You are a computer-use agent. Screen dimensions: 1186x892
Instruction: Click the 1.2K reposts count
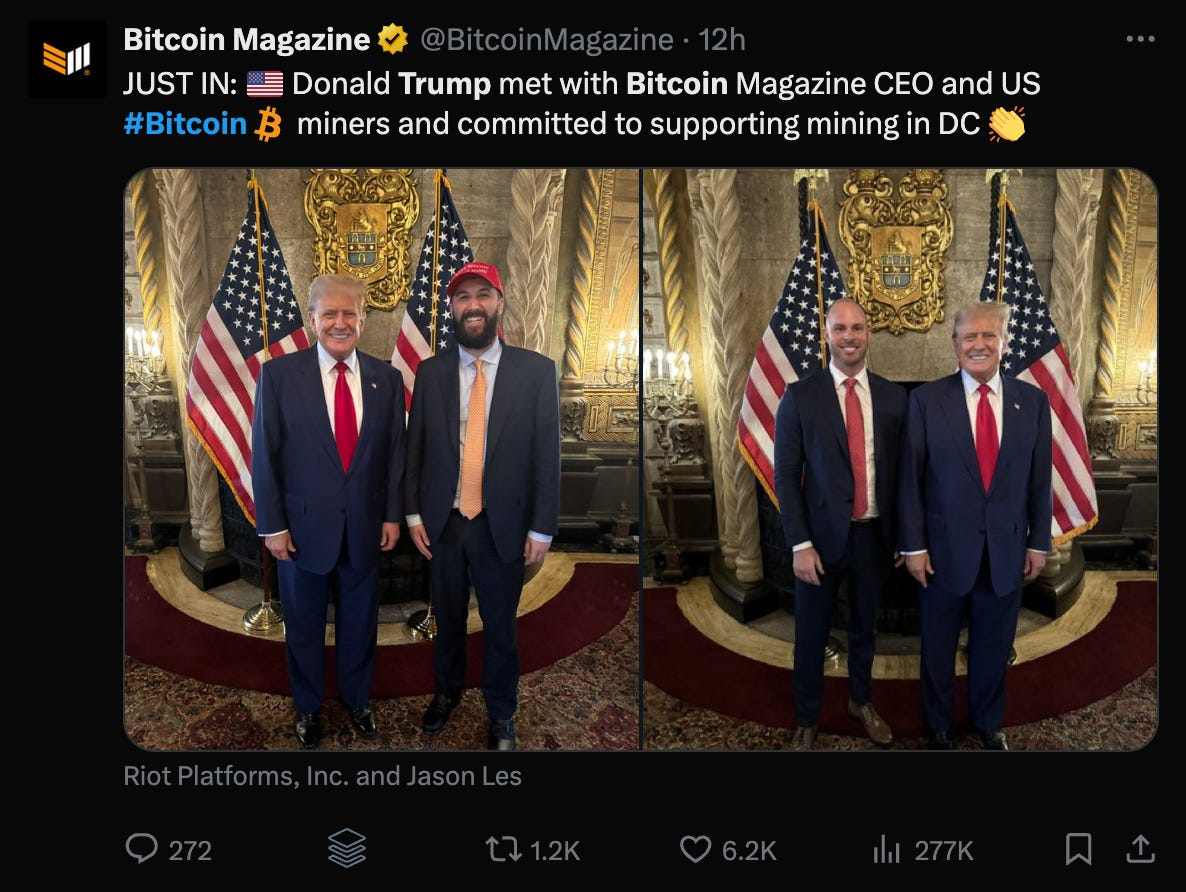pyautogui.click(x=555, y=850)
